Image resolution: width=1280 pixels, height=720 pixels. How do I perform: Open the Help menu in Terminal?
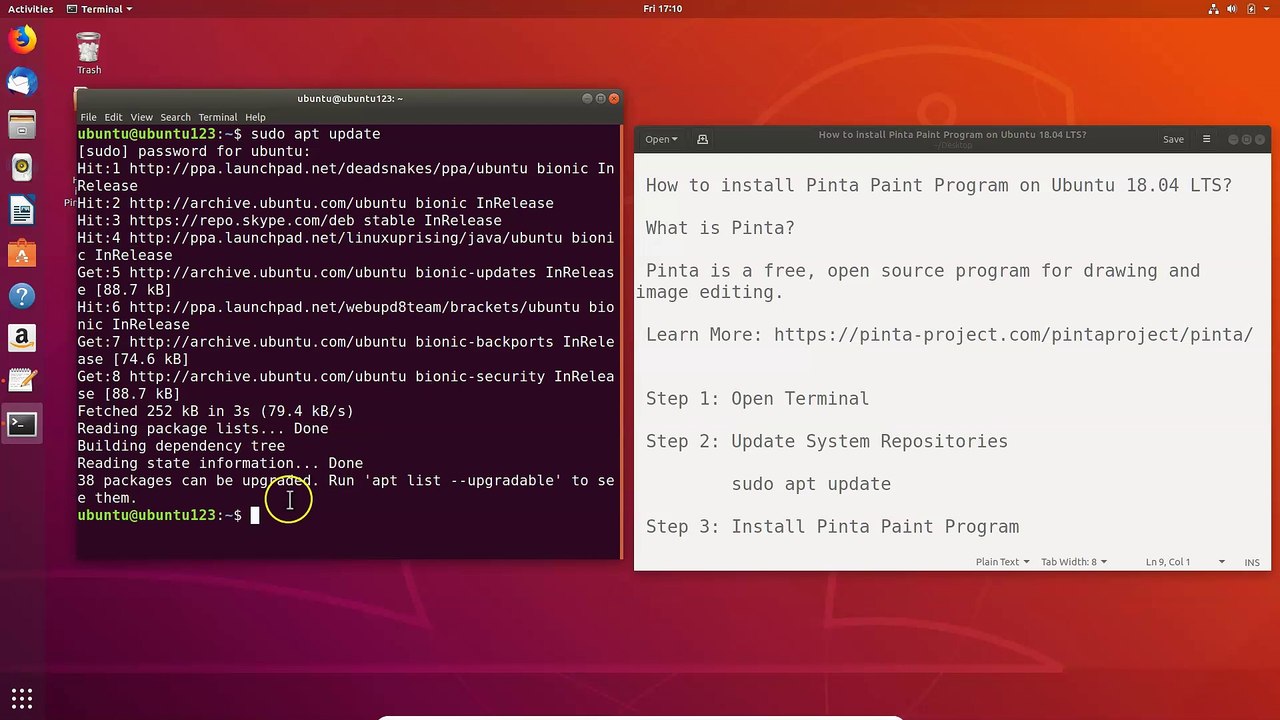[x=255, y=117]
